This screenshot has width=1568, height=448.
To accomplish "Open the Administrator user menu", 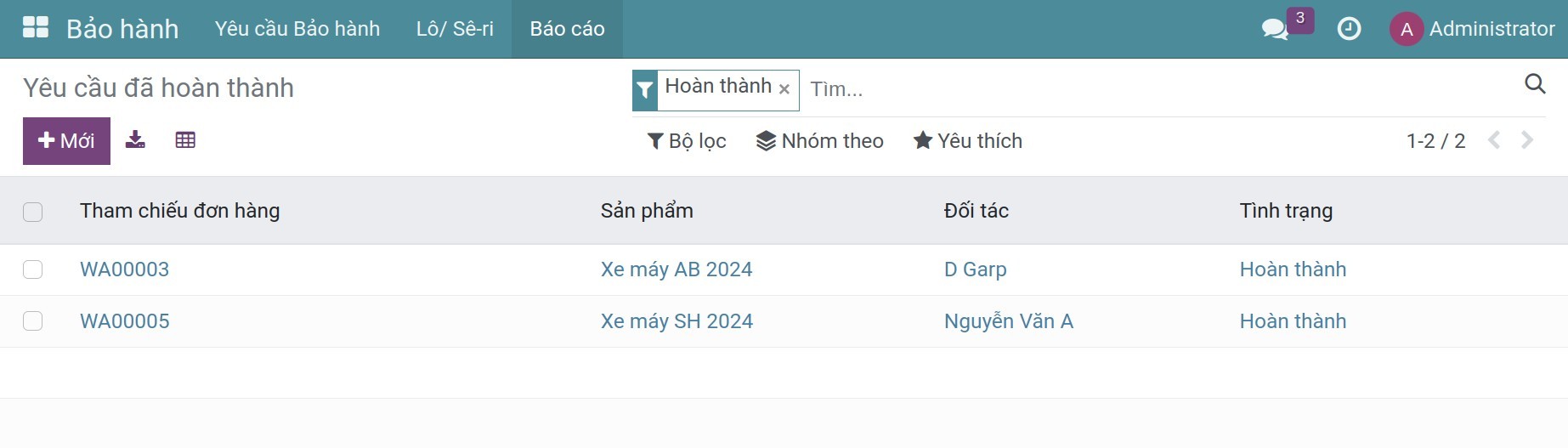I will point(1472,29).
